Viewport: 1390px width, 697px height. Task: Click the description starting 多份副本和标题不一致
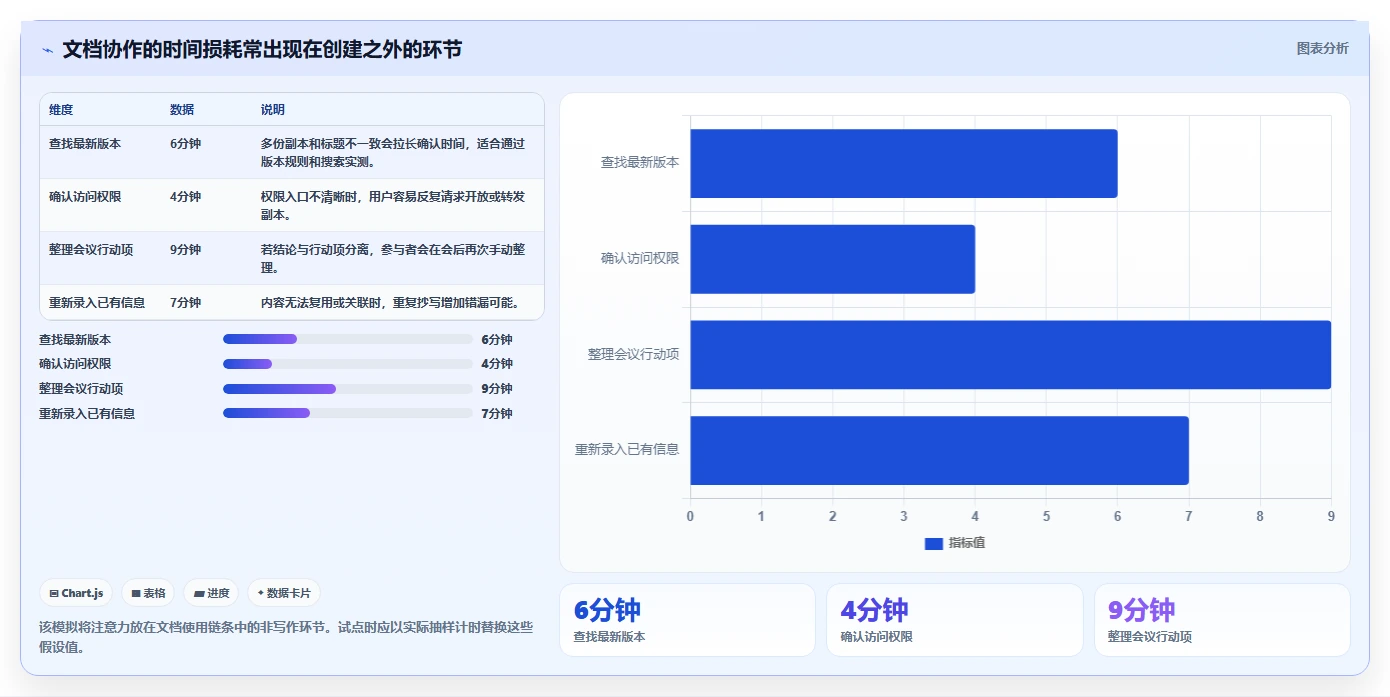pos(393,153)
